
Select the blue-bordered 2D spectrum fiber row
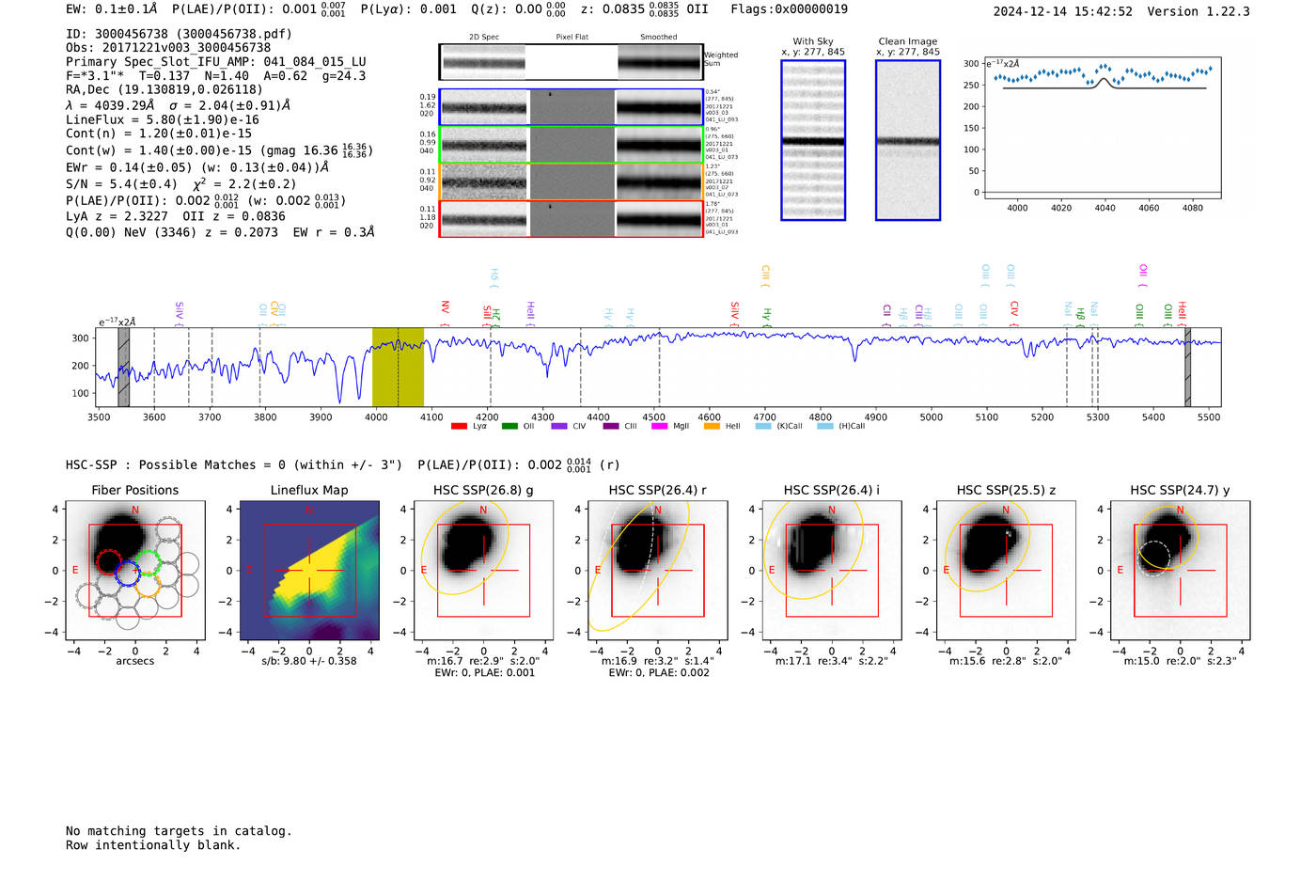[572, 107]
